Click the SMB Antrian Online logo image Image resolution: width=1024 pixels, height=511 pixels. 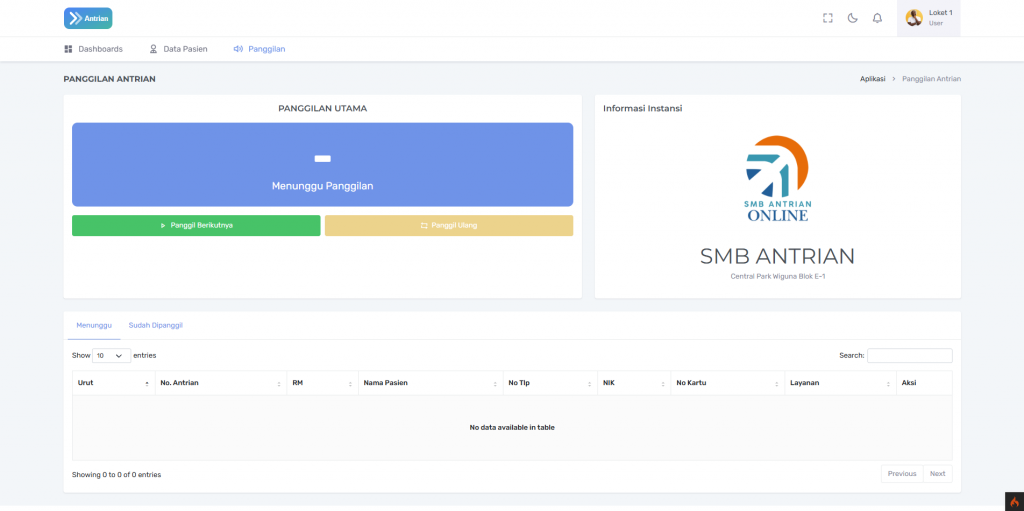[x=777, y=178]
